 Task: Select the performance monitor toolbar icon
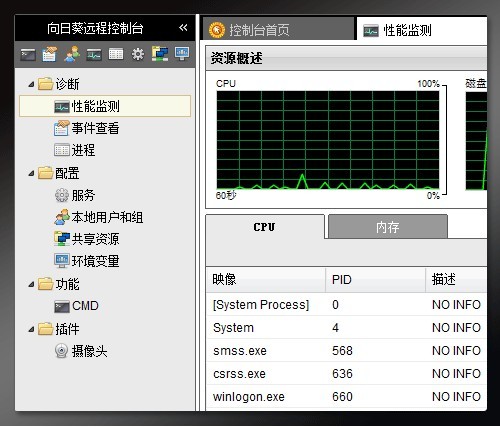coord(94,55)
